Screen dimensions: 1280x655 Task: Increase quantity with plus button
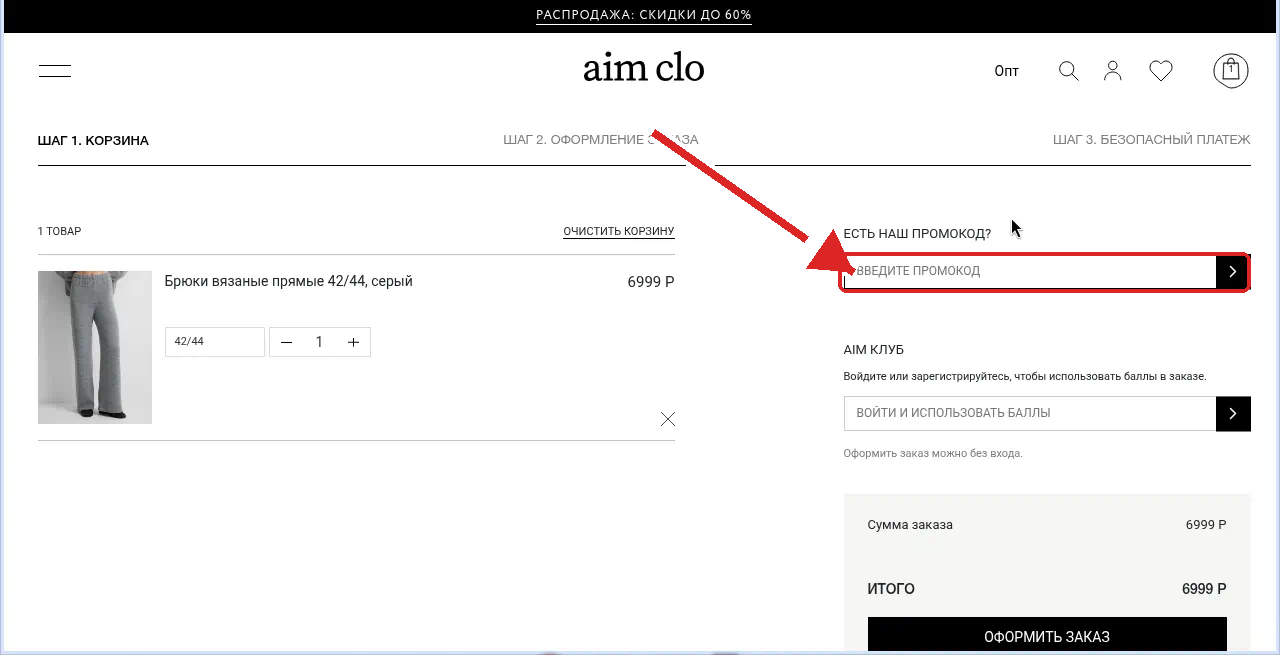(353, 342)
